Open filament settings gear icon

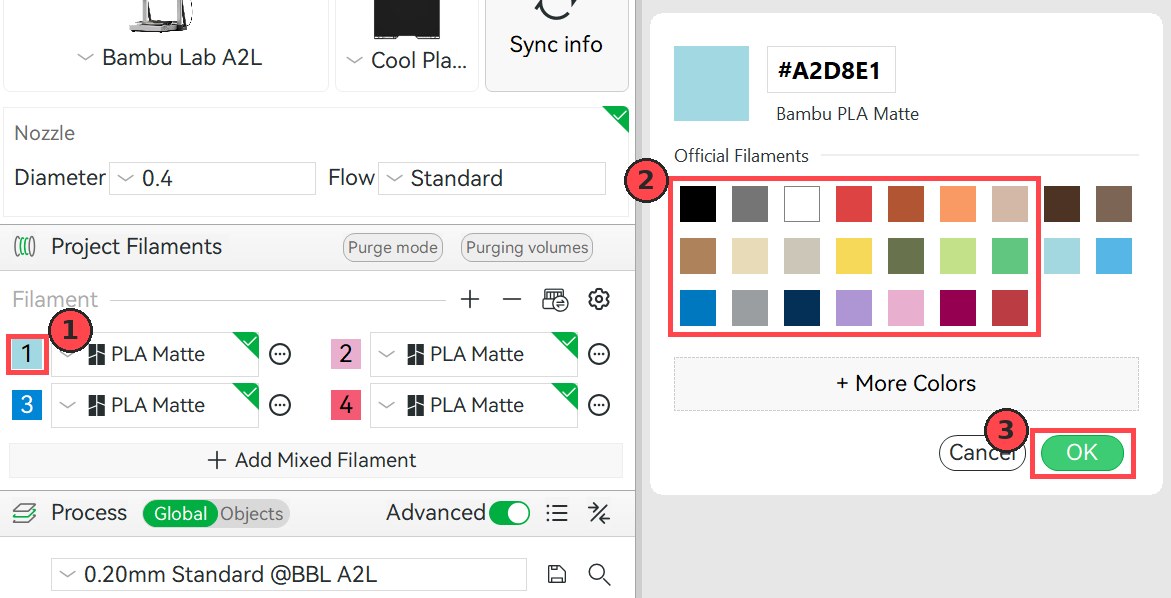599,299
